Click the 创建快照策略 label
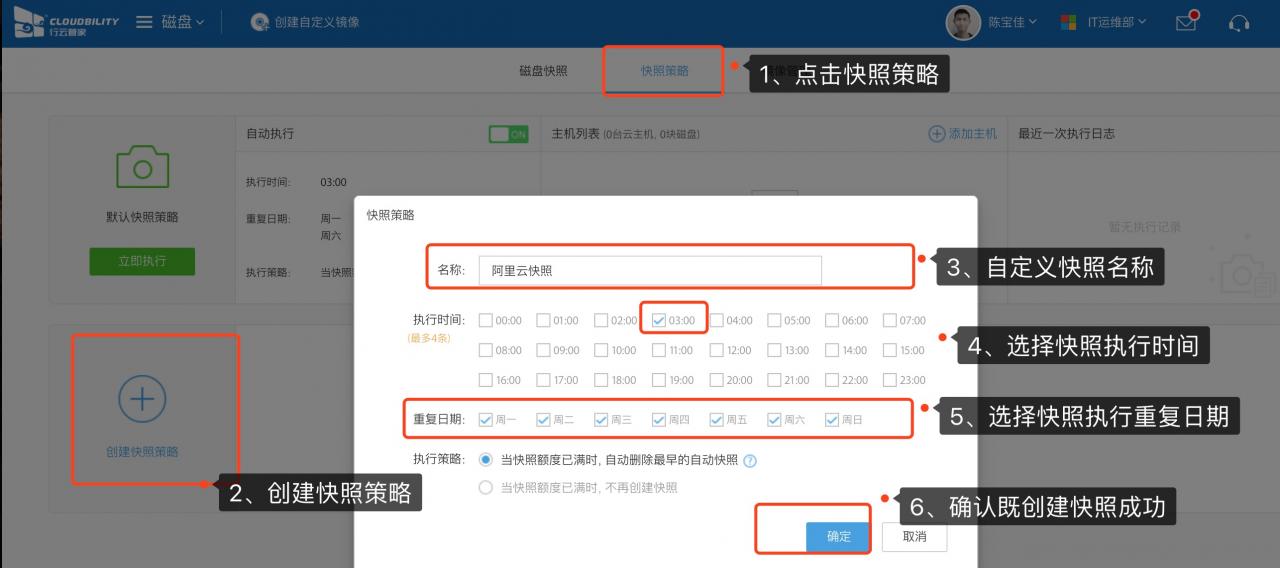Screen dimensions: 1280x568 pos(142,452)
